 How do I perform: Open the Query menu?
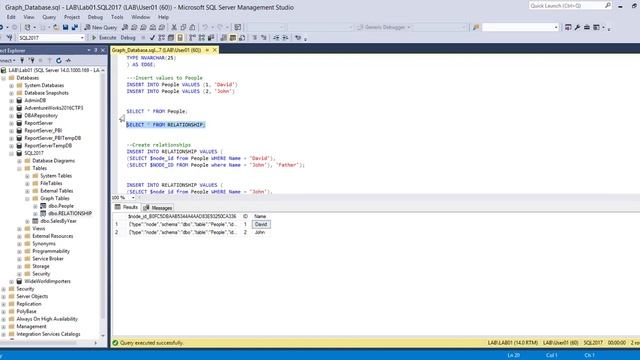coord(49,17)
